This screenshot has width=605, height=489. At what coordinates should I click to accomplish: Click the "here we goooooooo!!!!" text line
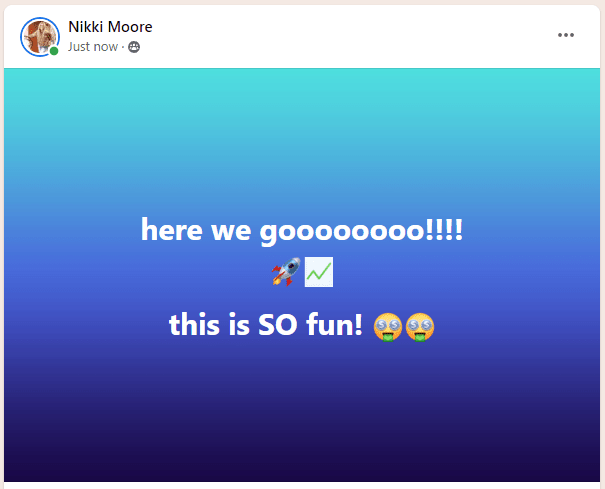click(x=302, y=231)
